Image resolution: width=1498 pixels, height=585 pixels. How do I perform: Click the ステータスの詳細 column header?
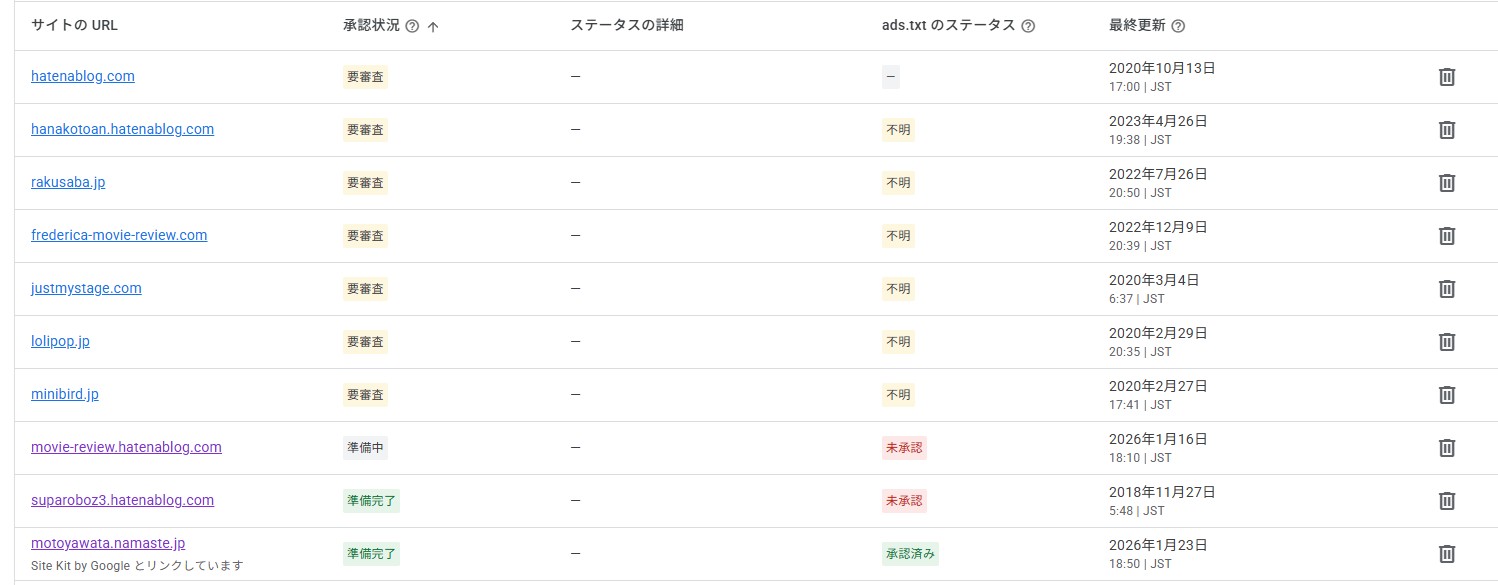(627, 25)
